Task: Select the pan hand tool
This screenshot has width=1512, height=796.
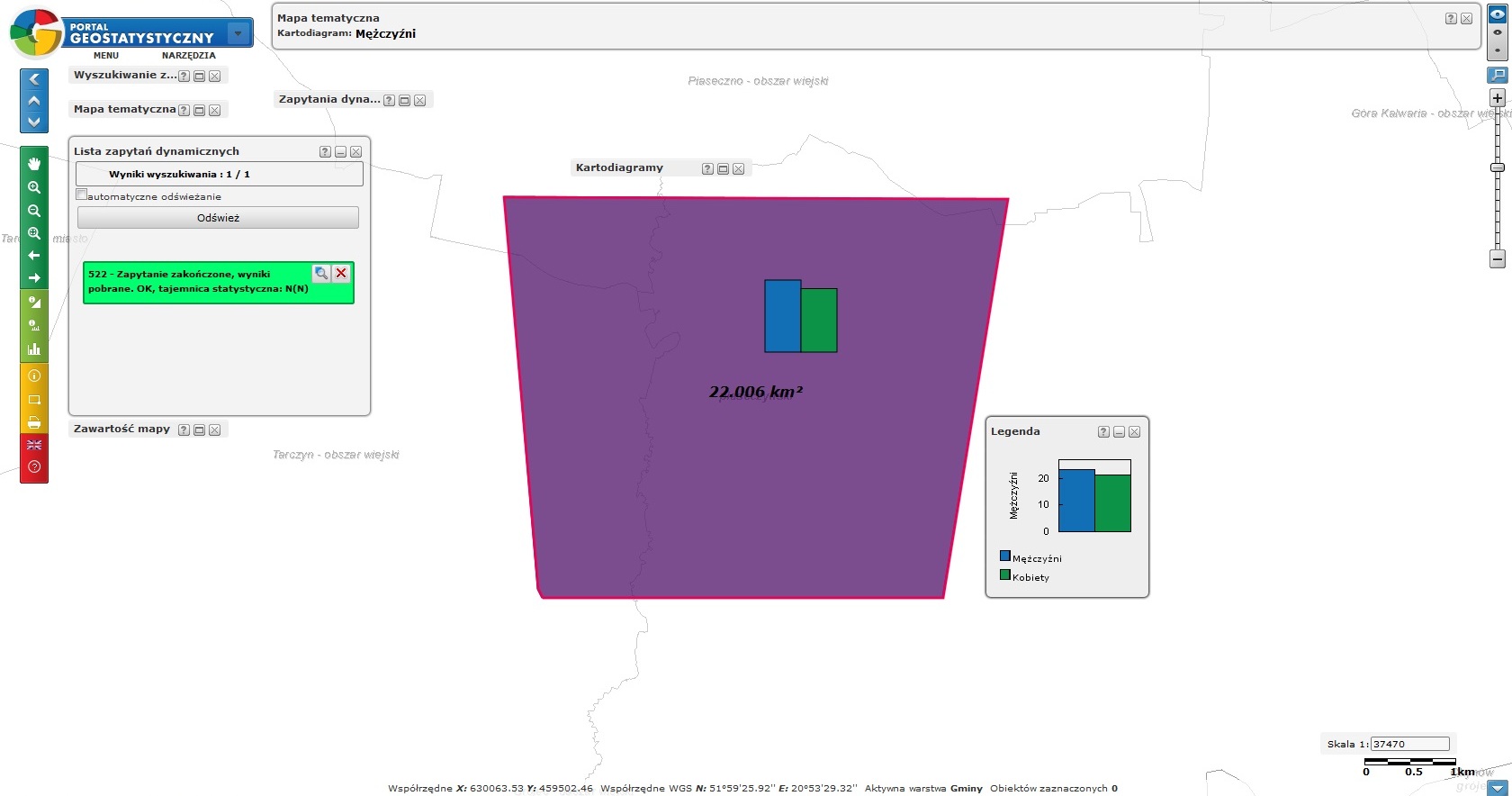Action: [34, 164]
